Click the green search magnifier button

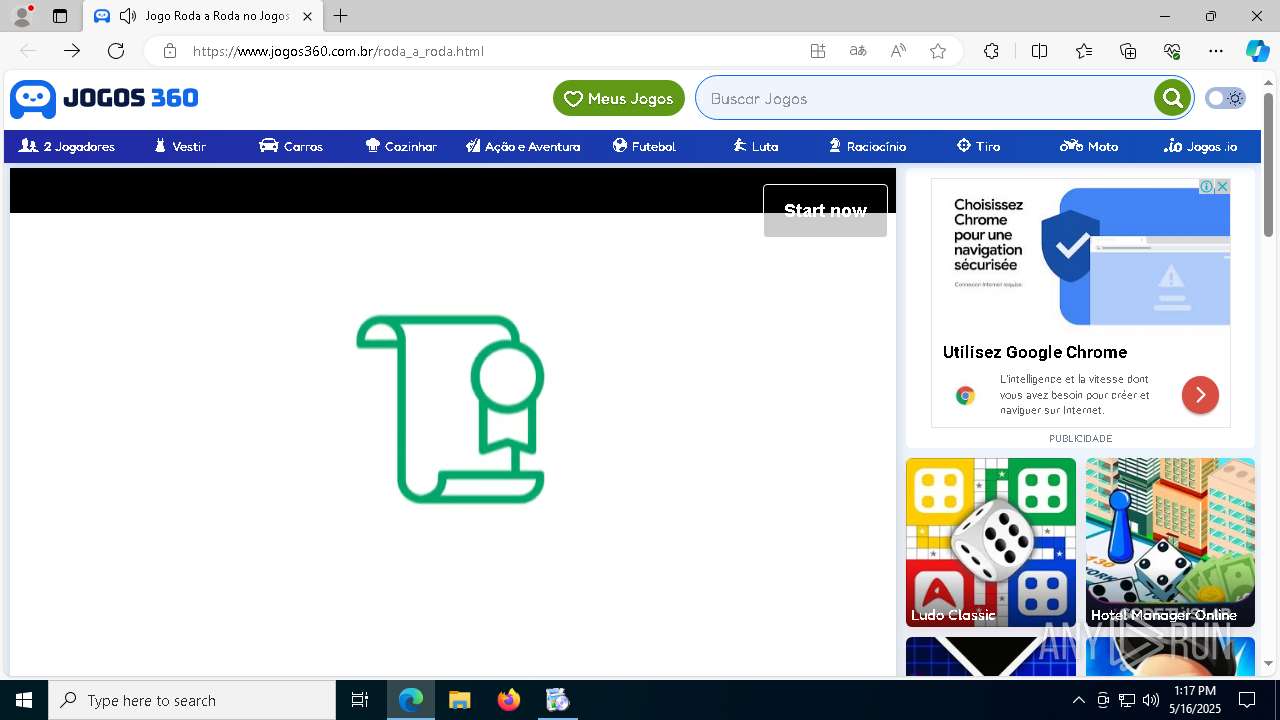tap(1172, 98)
